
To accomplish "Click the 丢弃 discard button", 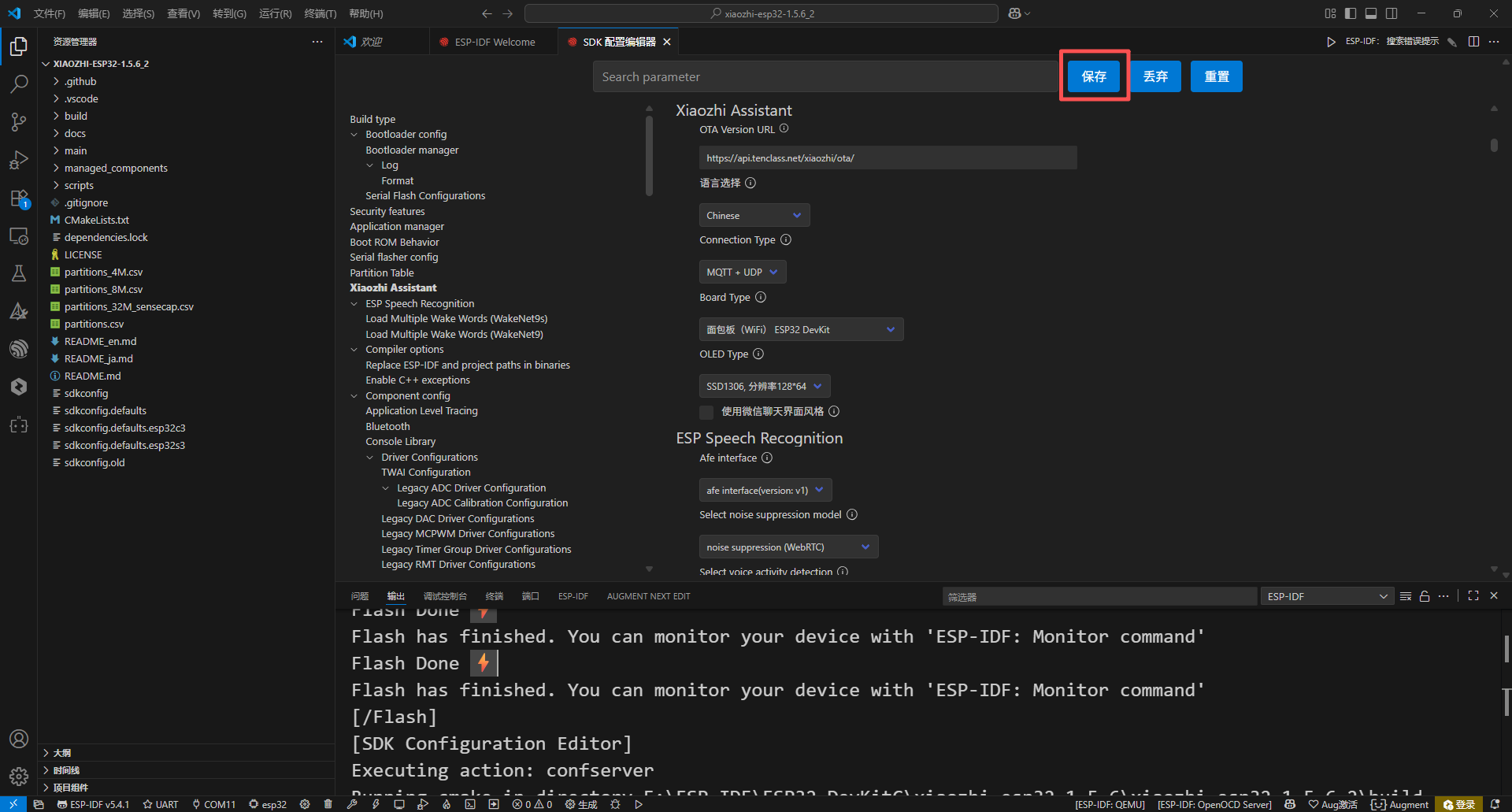I will [1155, 76].
